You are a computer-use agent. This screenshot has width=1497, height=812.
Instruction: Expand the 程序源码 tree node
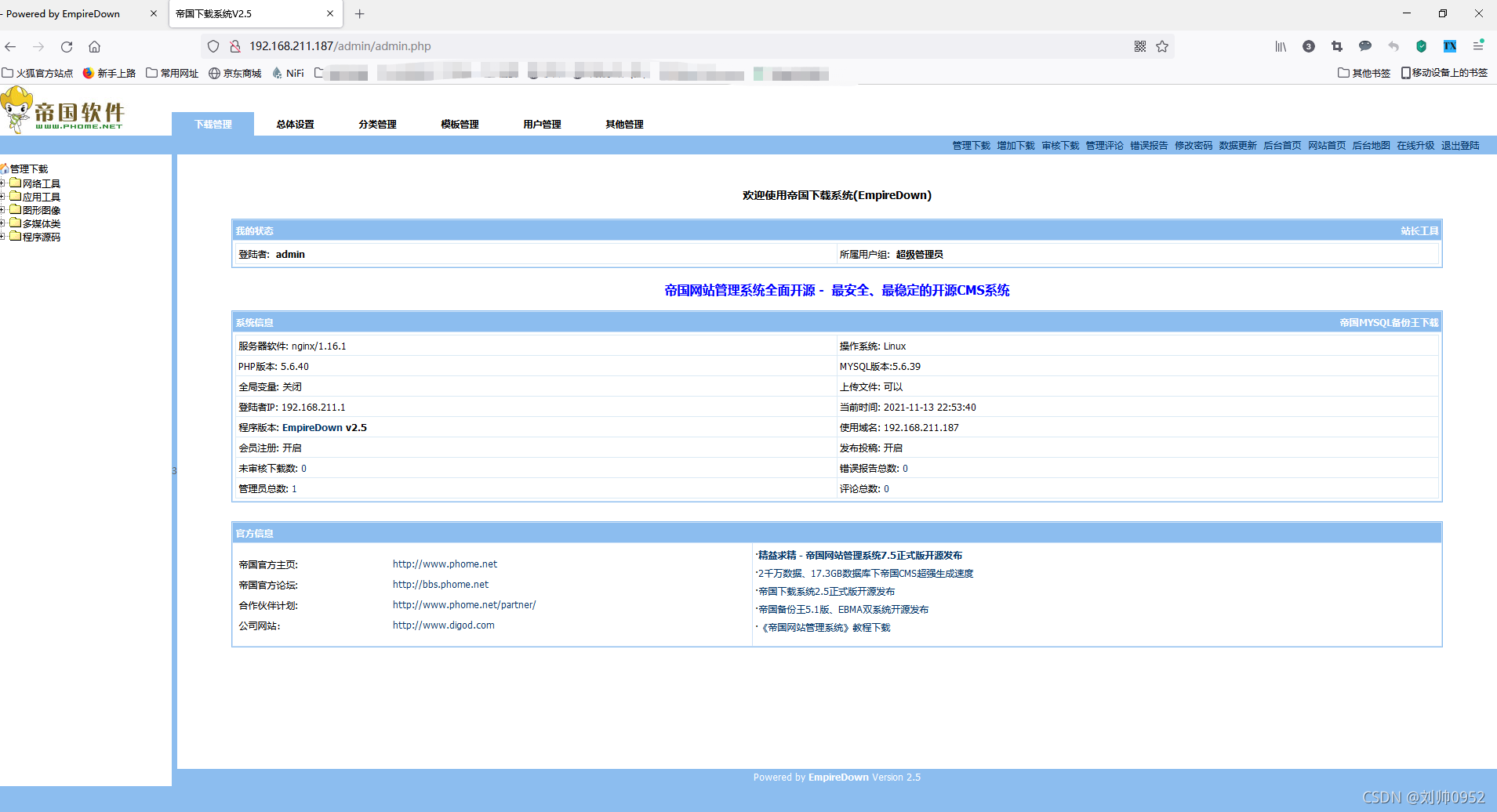pos(3,237)
